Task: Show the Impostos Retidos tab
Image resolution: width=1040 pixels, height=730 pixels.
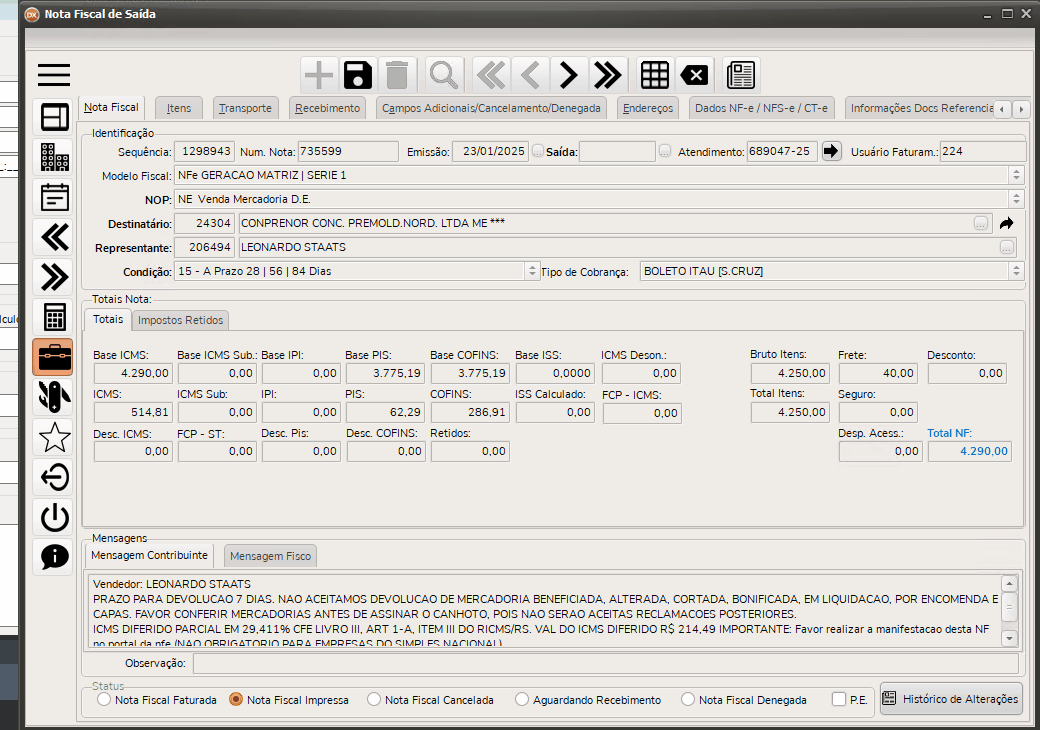Action: (180, 320)
